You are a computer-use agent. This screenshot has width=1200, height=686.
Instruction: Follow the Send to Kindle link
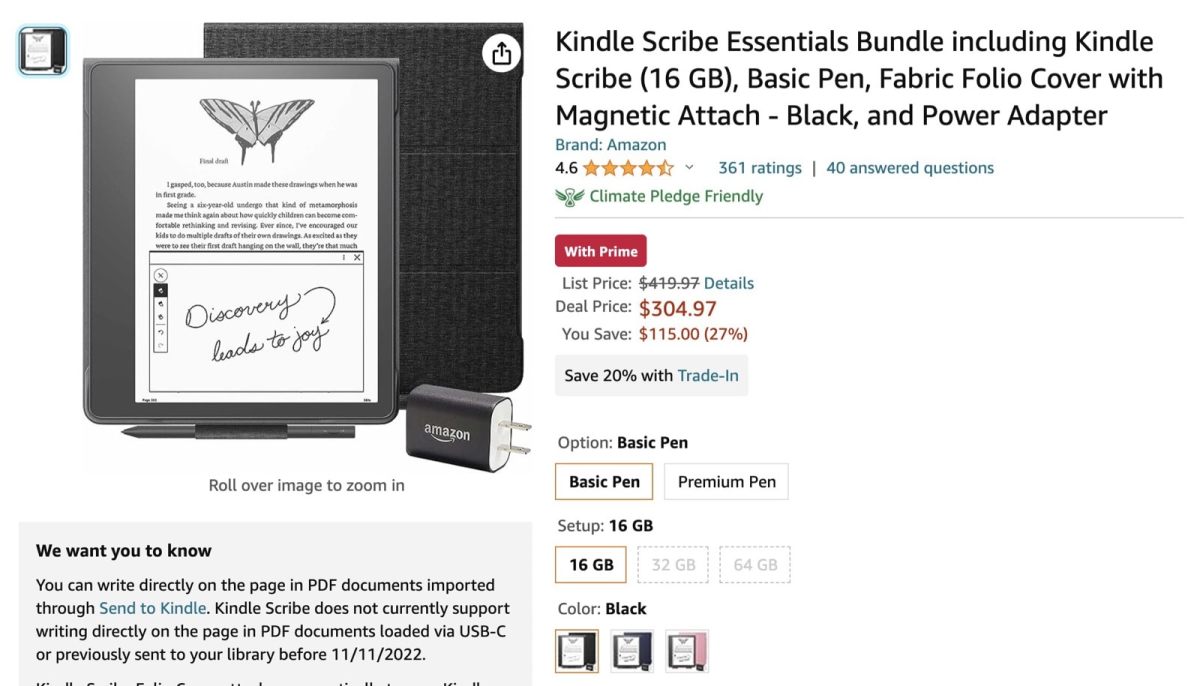coord(152,608)
